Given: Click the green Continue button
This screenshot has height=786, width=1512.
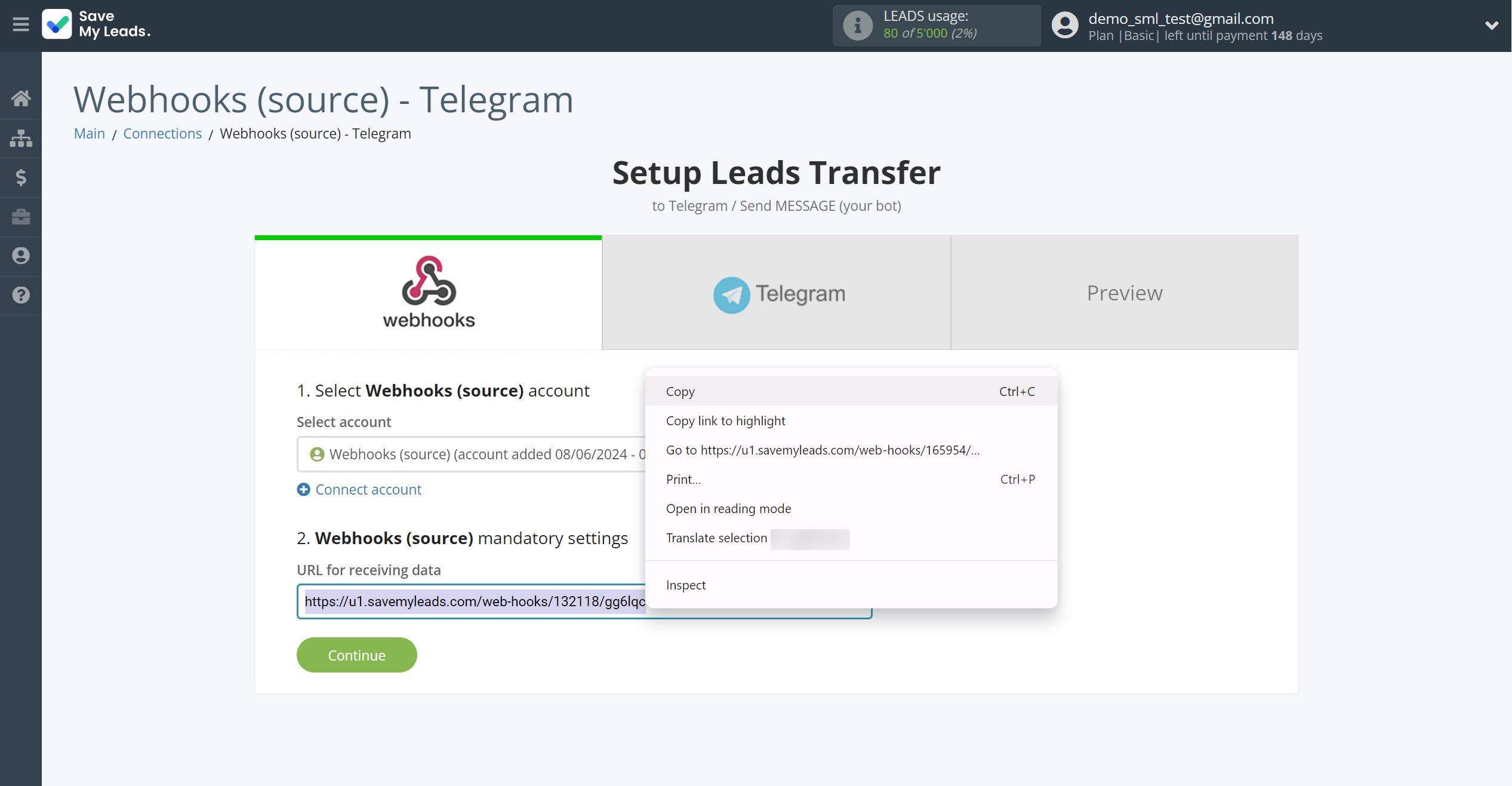Looking at the screenshot, I should [357, 655].
